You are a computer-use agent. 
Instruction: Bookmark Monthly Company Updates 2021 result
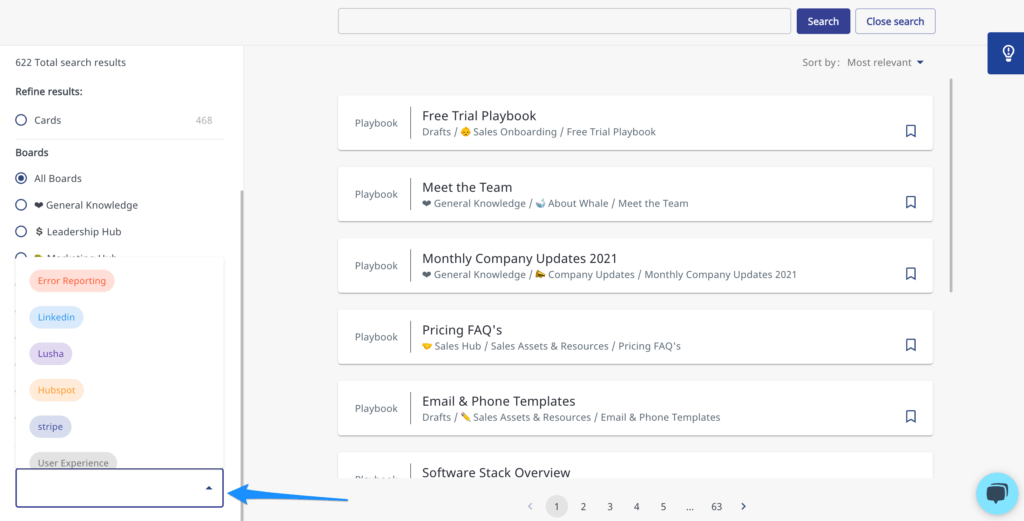910,273
